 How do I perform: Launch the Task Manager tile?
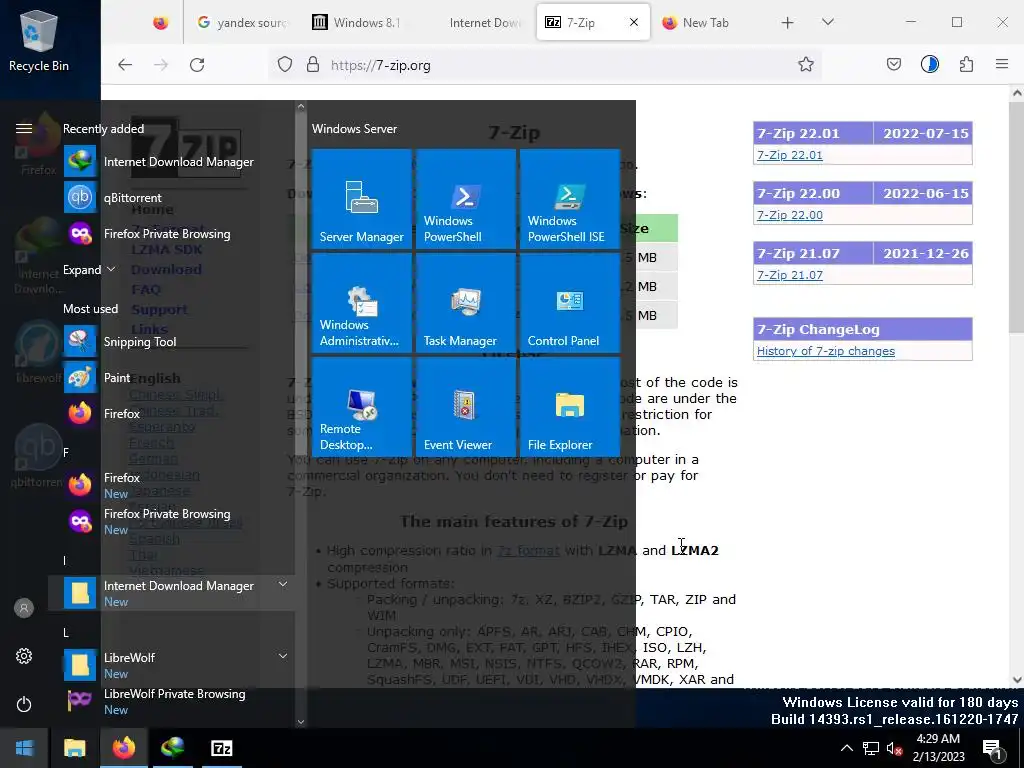coord(466,303)
